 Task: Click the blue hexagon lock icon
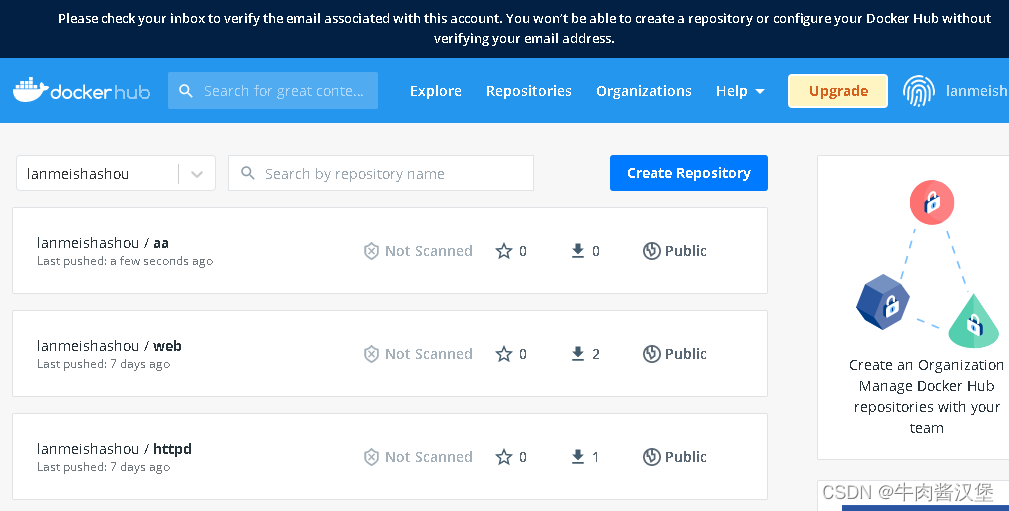pyautogui.click(x=883, y=302)
